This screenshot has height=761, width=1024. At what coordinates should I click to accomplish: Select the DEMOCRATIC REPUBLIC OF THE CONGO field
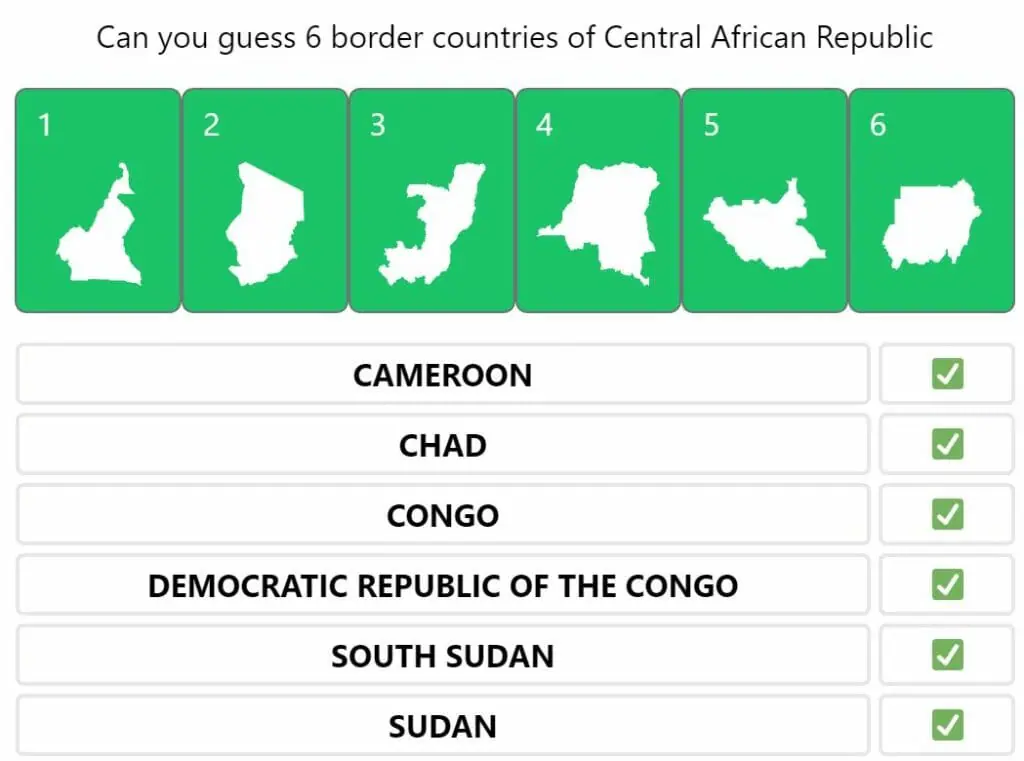coord(442,585)
